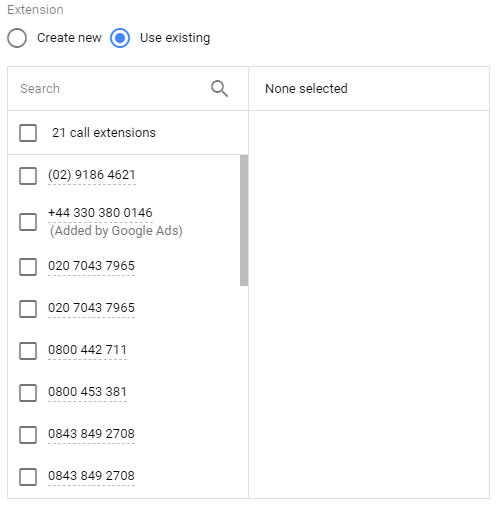The width and height of the screenshot is (499, 512).
Task: Tick the bottom 0843 849 2708 checkbox
Action: click(28, 477)
